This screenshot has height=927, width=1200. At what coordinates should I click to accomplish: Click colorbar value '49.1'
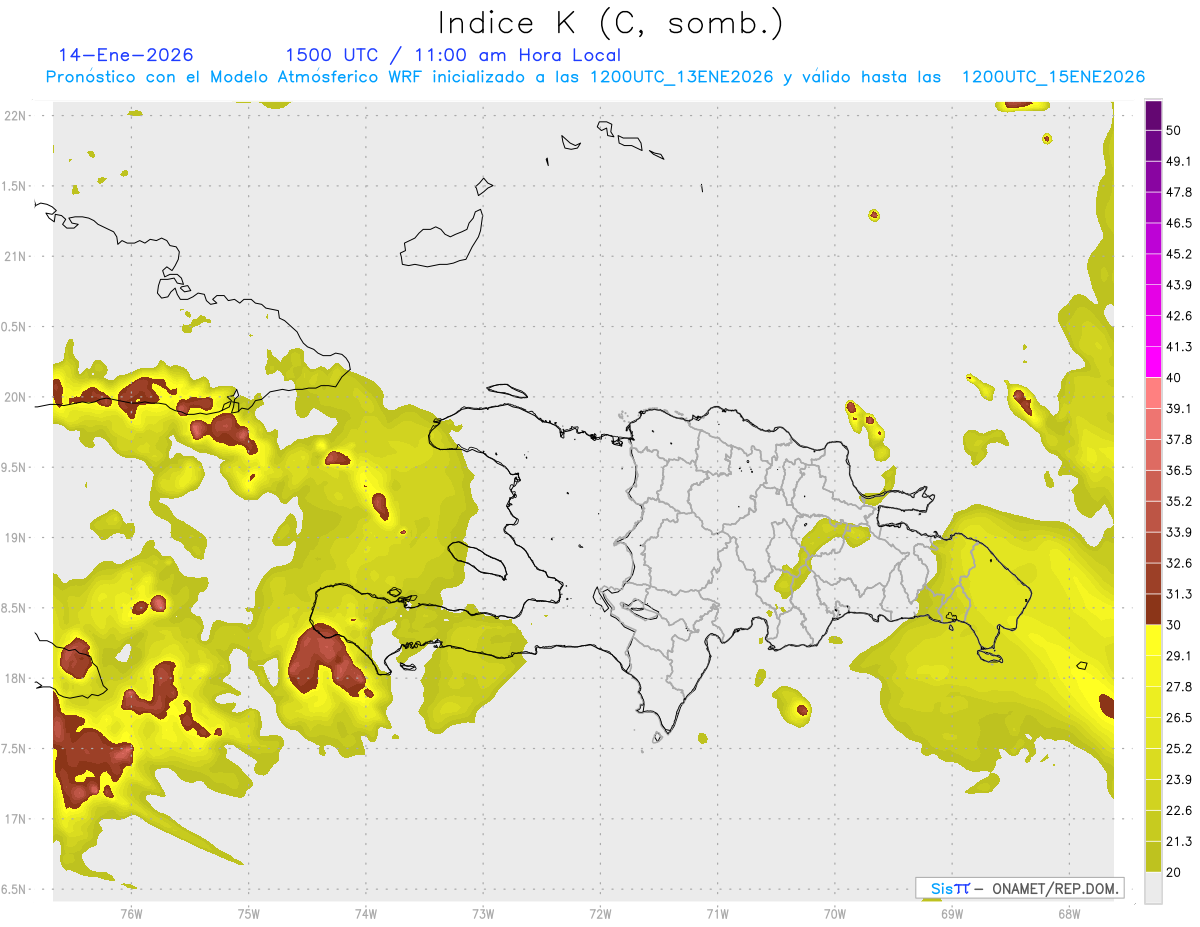(1179, 161)
